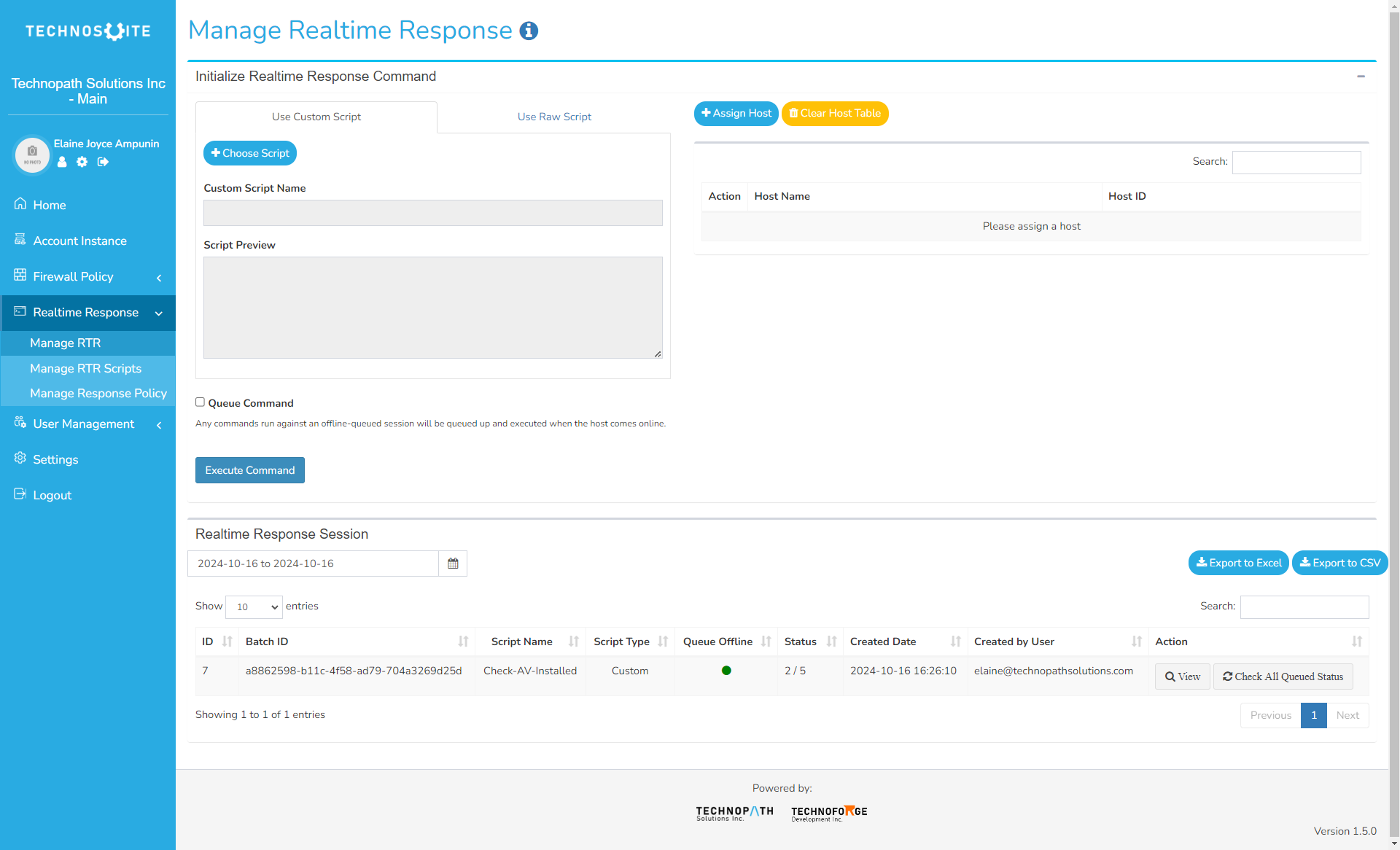Enable the Queue Command checkbox
The image size is (1400, 850).
click(x=200, y=402)
